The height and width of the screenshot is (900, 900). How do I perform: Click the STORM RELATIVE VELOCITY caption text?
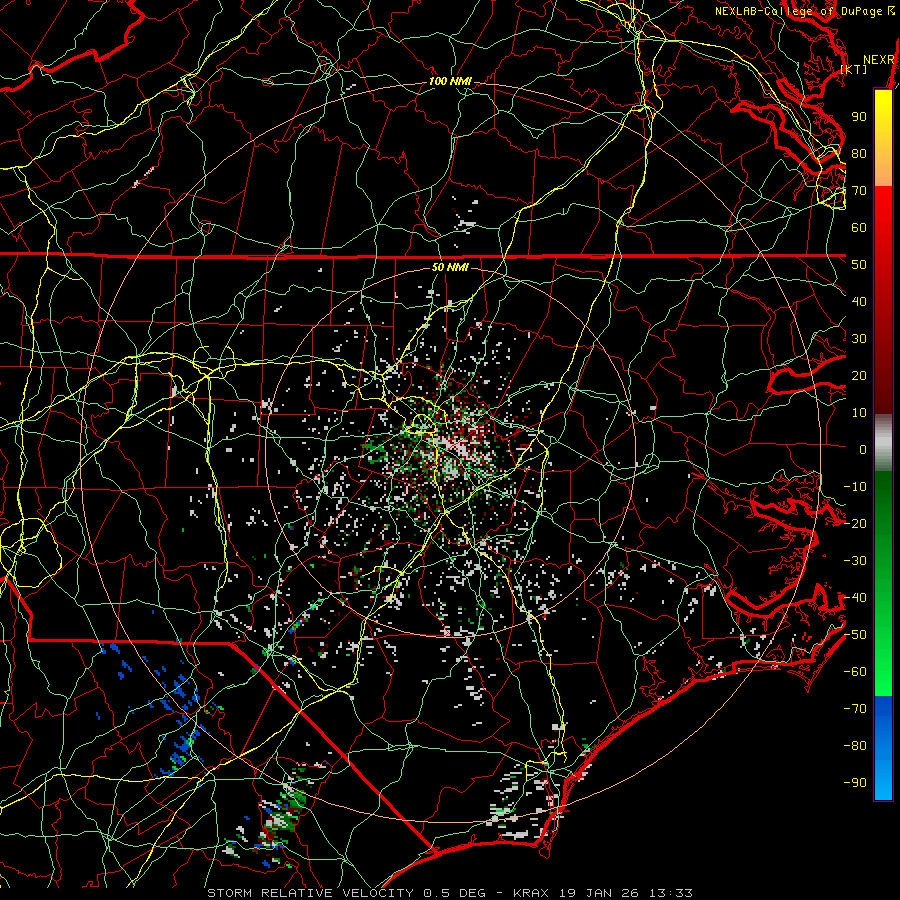311,893
